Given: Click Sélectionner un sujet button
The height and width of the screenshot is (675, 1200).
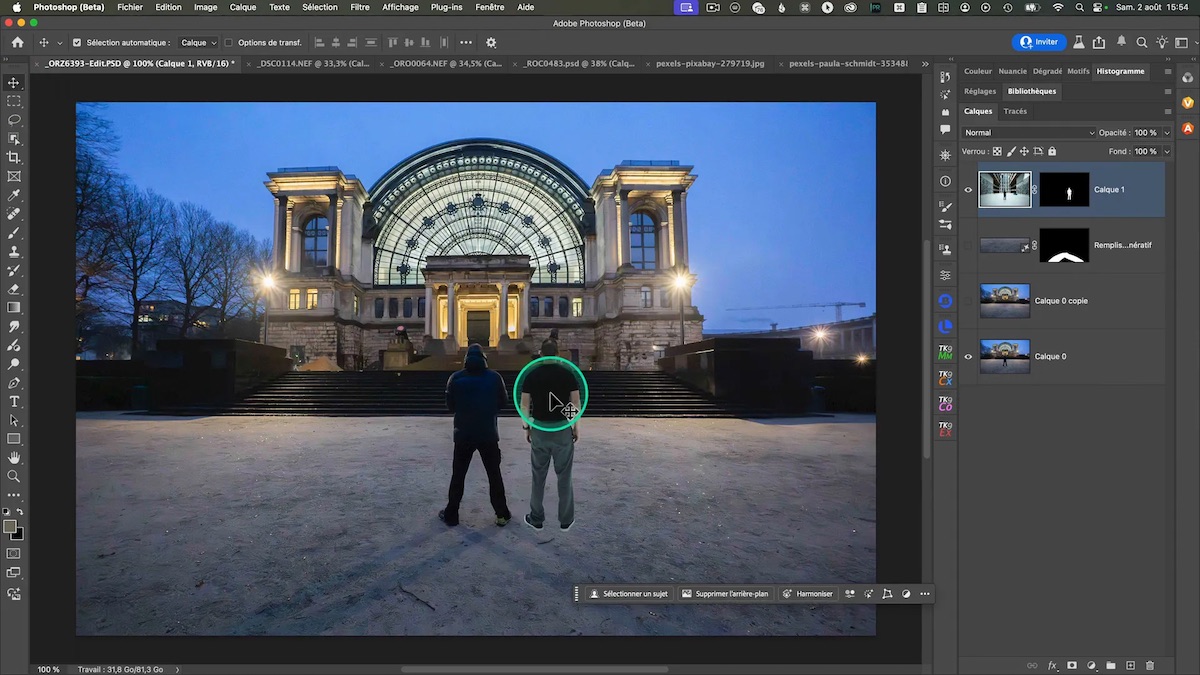Looking at the screenshot, I should [628, 594].
